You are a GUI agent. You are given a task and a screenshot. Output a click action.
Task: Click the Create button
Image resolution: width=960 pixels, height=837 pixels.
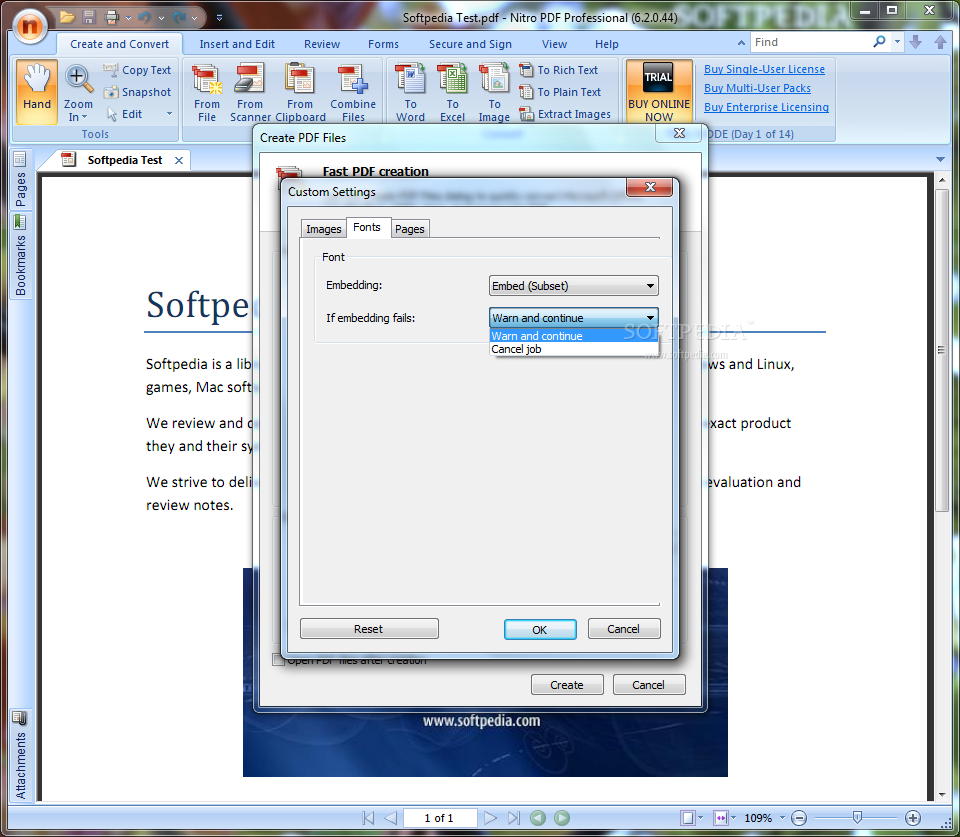[x=567, y=685]
